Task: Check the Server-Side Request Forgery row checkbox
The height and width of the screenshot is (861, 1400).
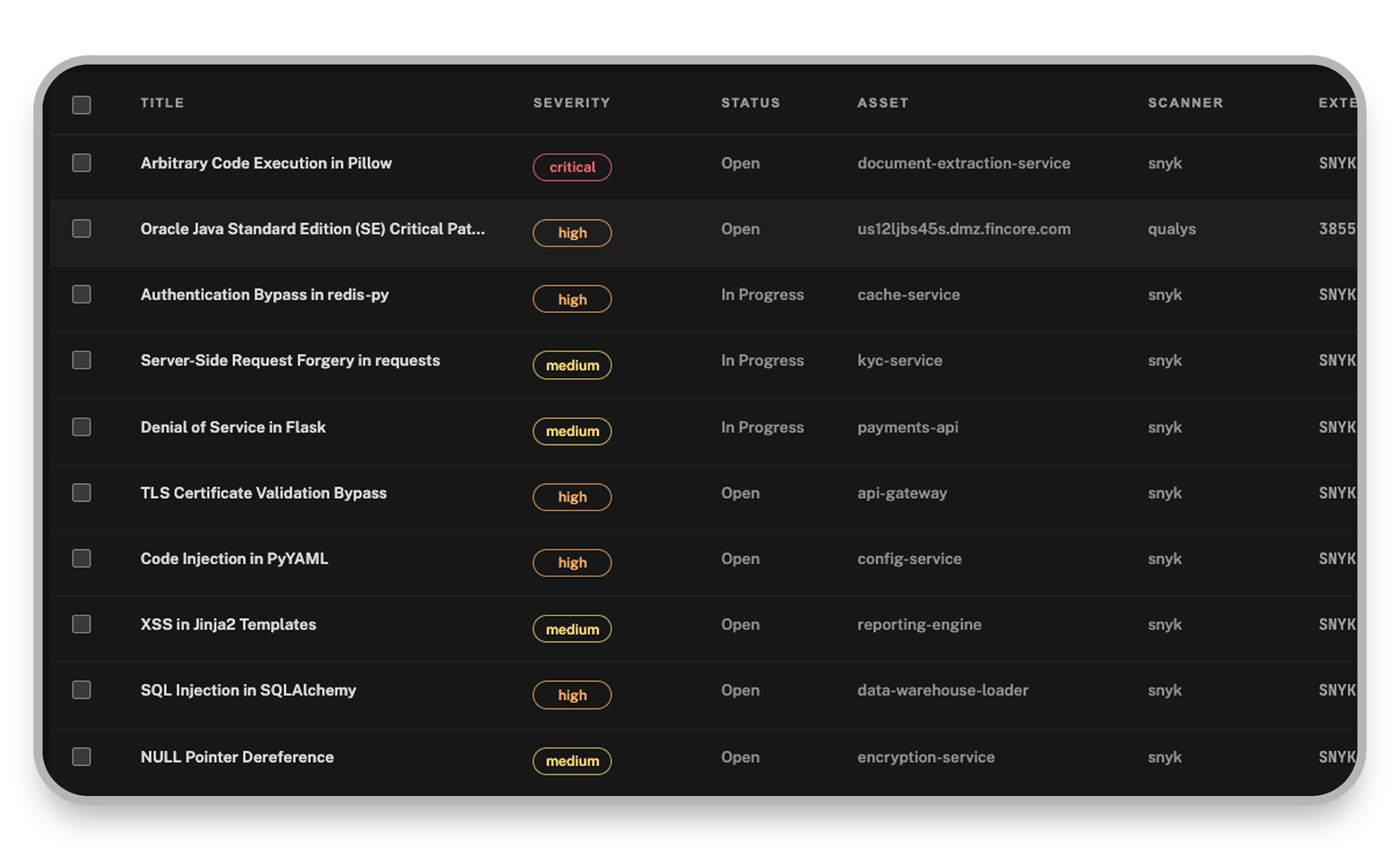Action: point(81,360)
